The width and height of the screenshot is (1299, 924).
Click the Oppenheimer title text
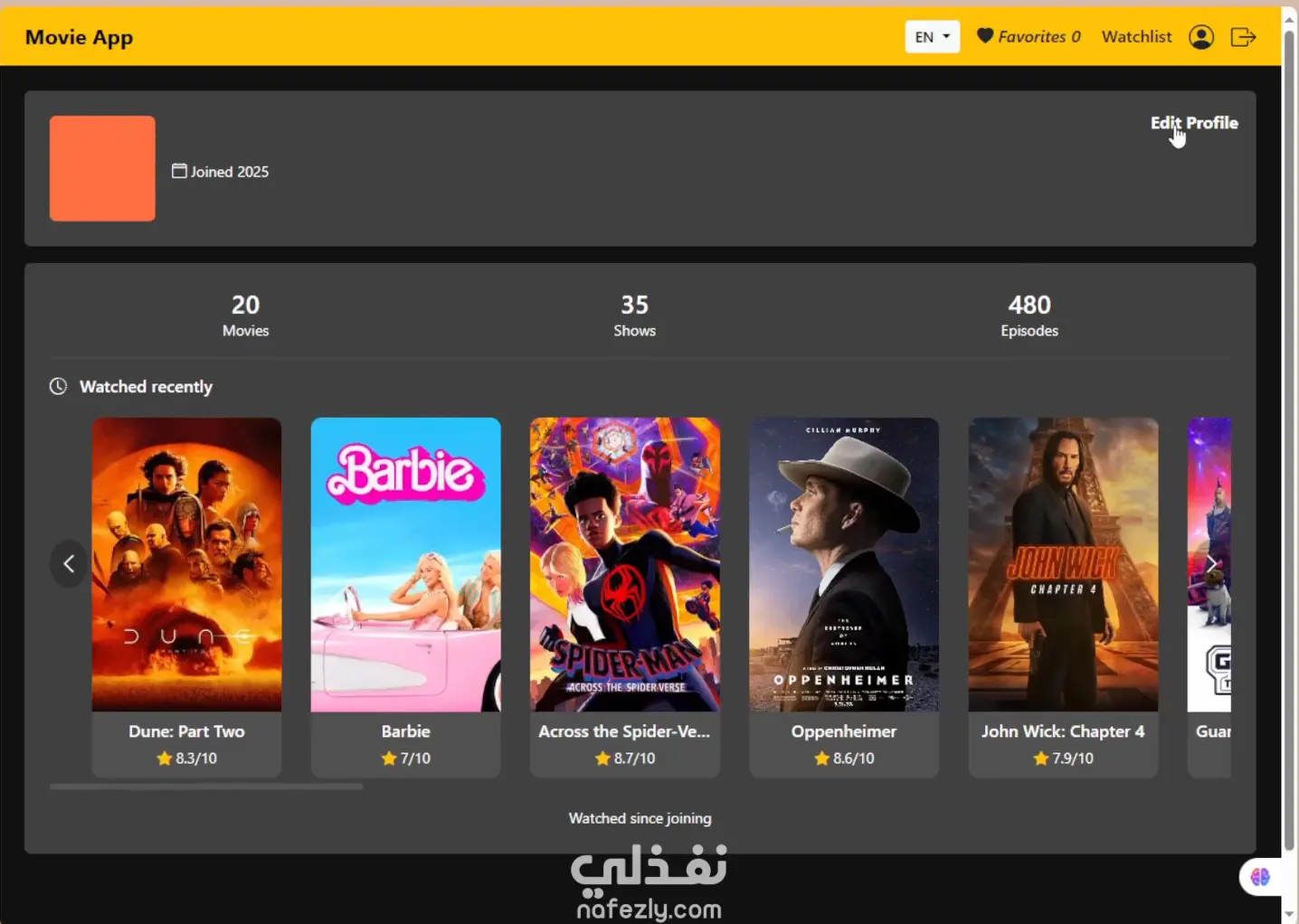pyautogui.click(x=844, y=731)
